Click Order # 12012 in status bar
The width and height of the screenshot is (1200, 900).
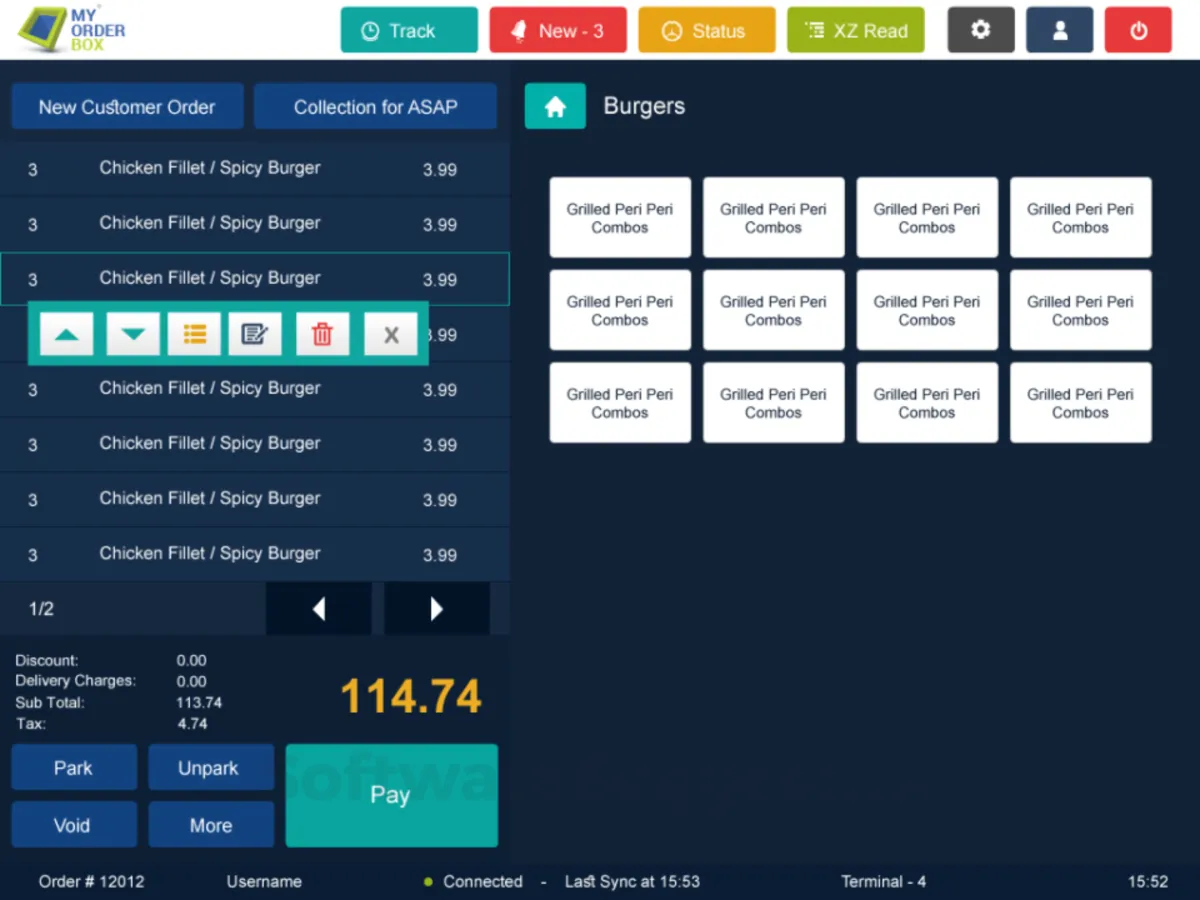click(x=91, y=881)
